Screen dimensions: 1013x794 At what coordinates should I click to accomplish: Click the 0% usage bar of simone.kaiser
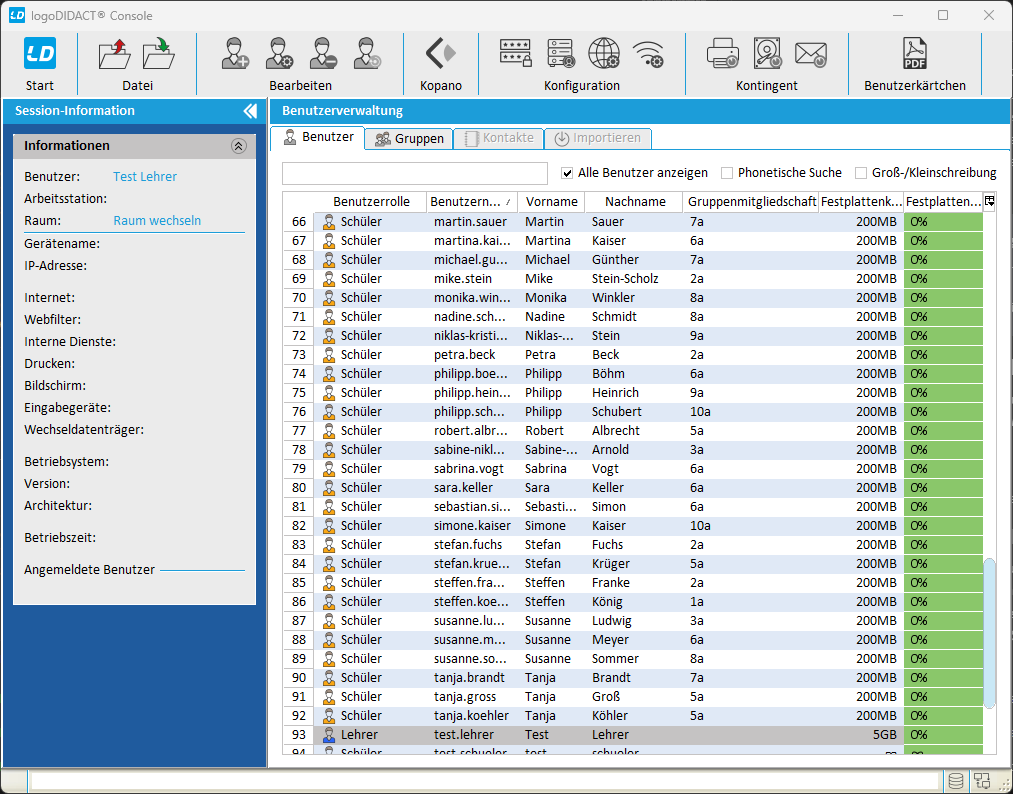coord(943,526)
